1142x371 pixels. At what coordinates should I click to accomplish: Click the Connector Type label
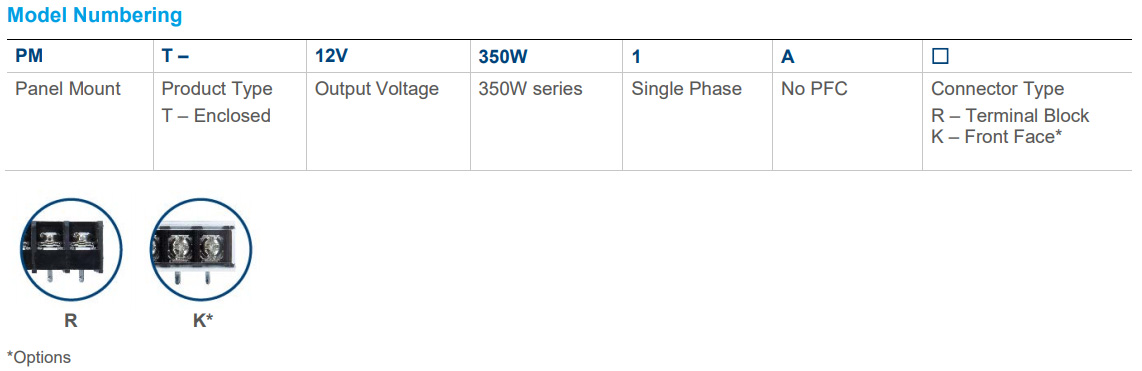point(998,89)
